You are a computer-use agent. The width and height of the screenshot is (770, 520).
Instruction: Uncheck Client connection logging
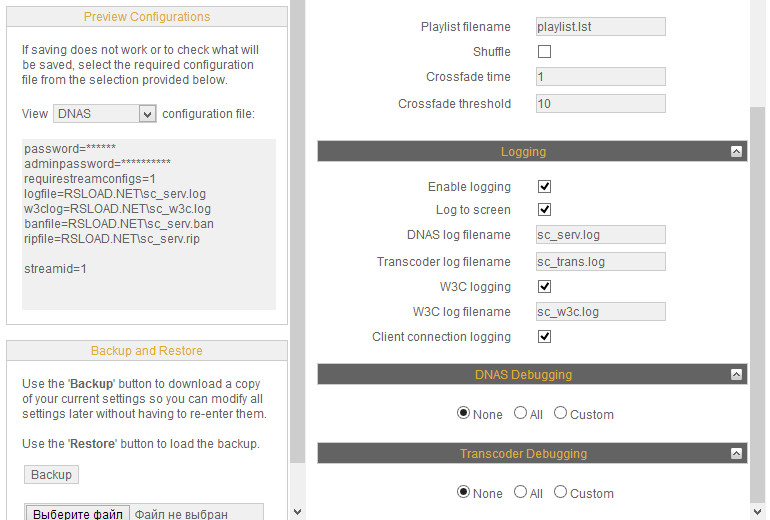(x=544, y=337)
